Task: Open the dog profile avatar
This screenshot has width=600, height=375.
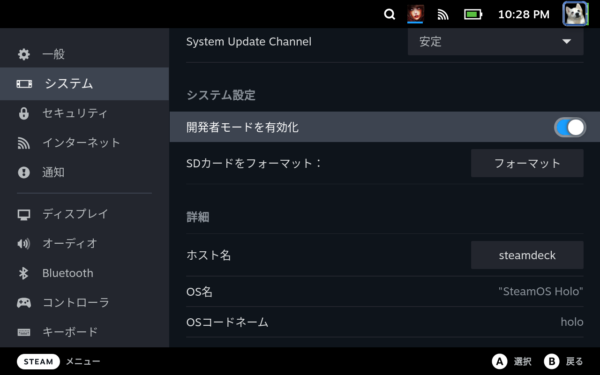Action: (575, 14)
